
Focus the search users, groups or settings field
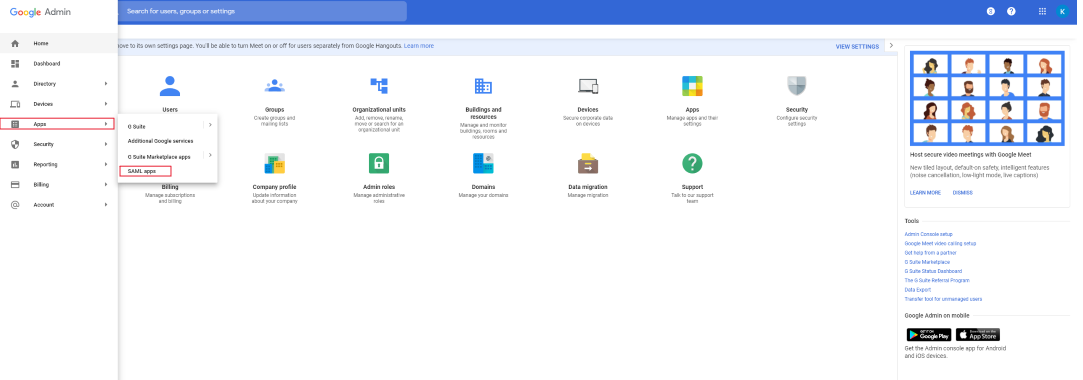[263, 11]
